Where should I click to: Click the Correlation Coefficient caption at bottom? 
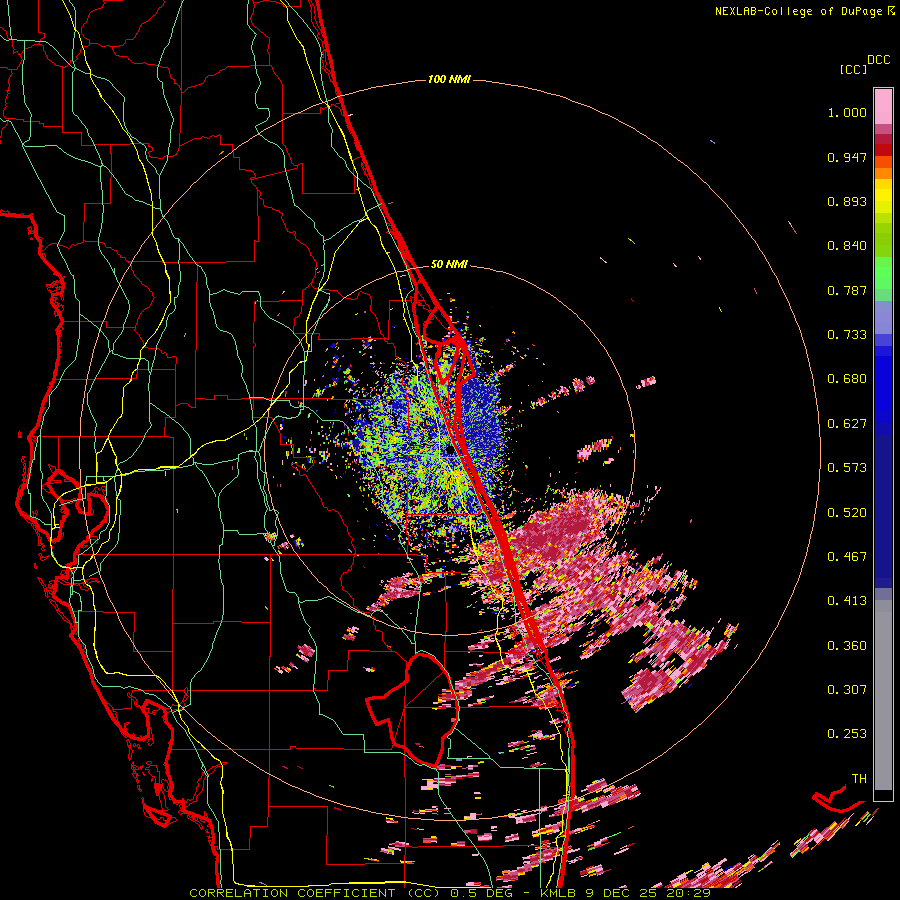coord(450,893)
